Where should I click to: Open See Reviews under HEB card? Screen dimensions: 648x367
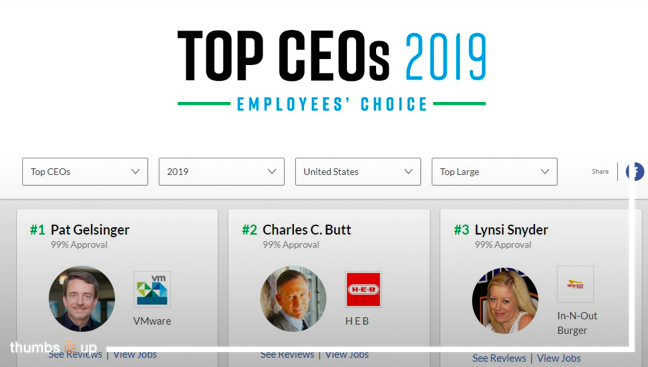pyautogui.click(x=287, y=354)
